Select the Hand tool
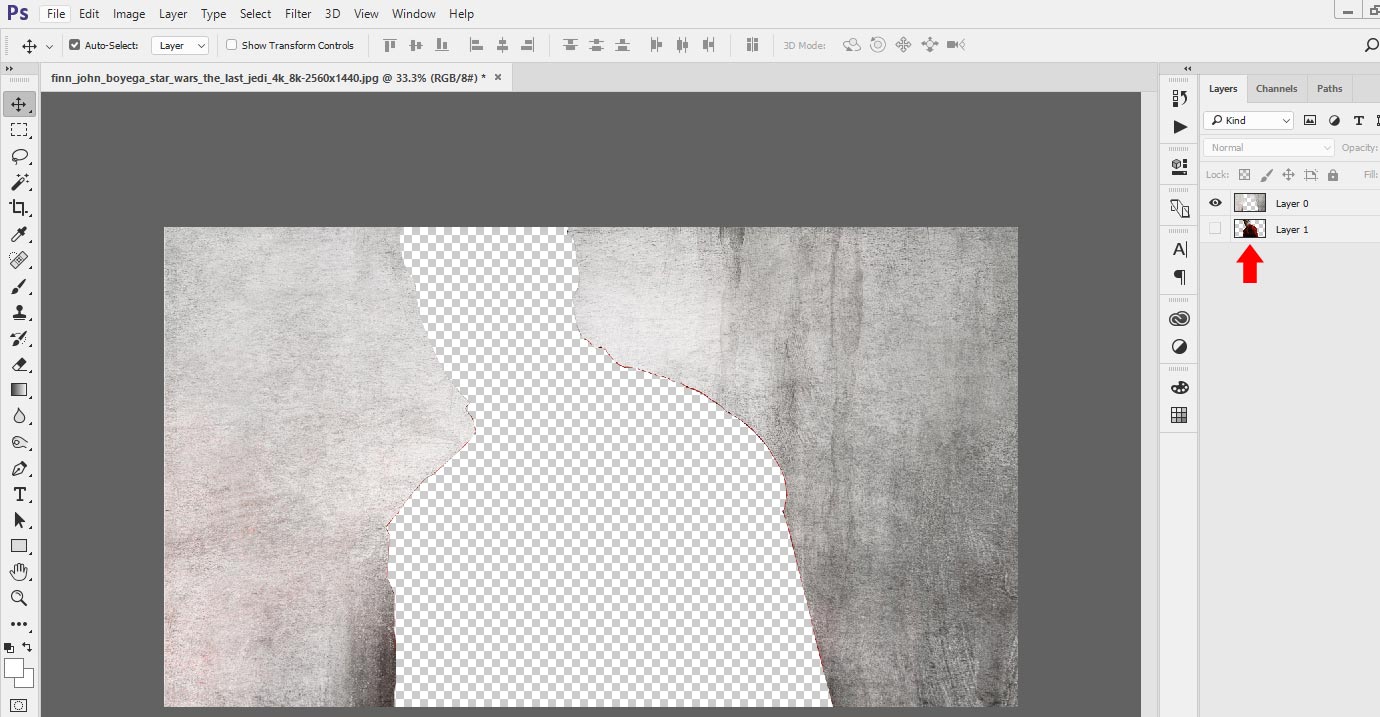 (19, 572)
